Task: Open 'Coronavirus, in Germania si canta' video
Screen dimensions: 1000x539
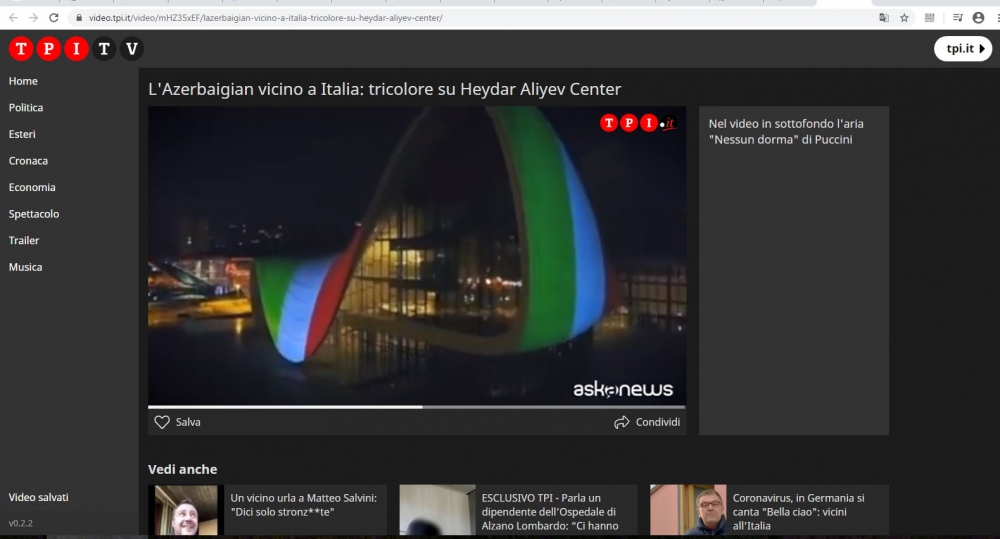Action: (798, 512)
